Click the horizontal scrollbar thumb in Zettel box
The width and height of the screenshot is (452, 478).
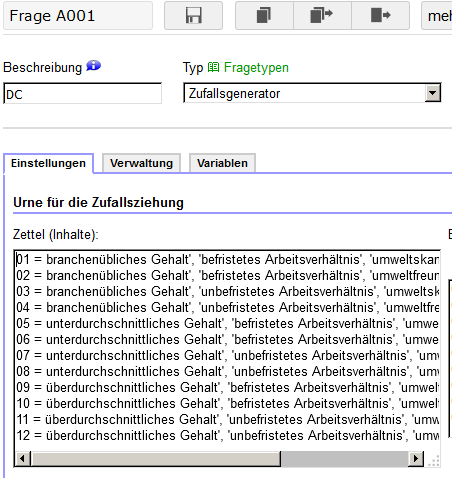point(155,459)
